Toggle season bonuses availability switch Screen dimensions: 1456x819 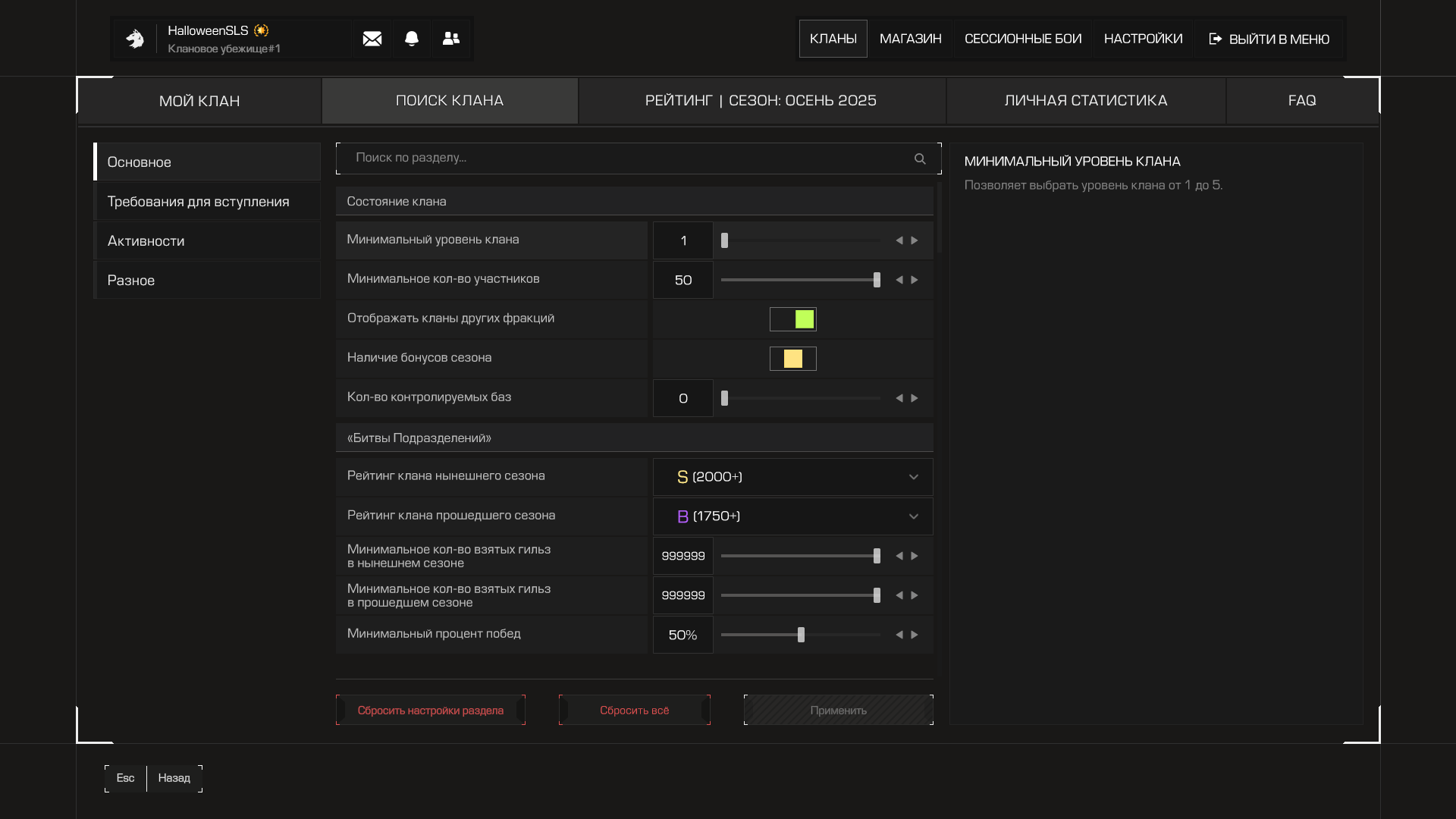point(793,359)
